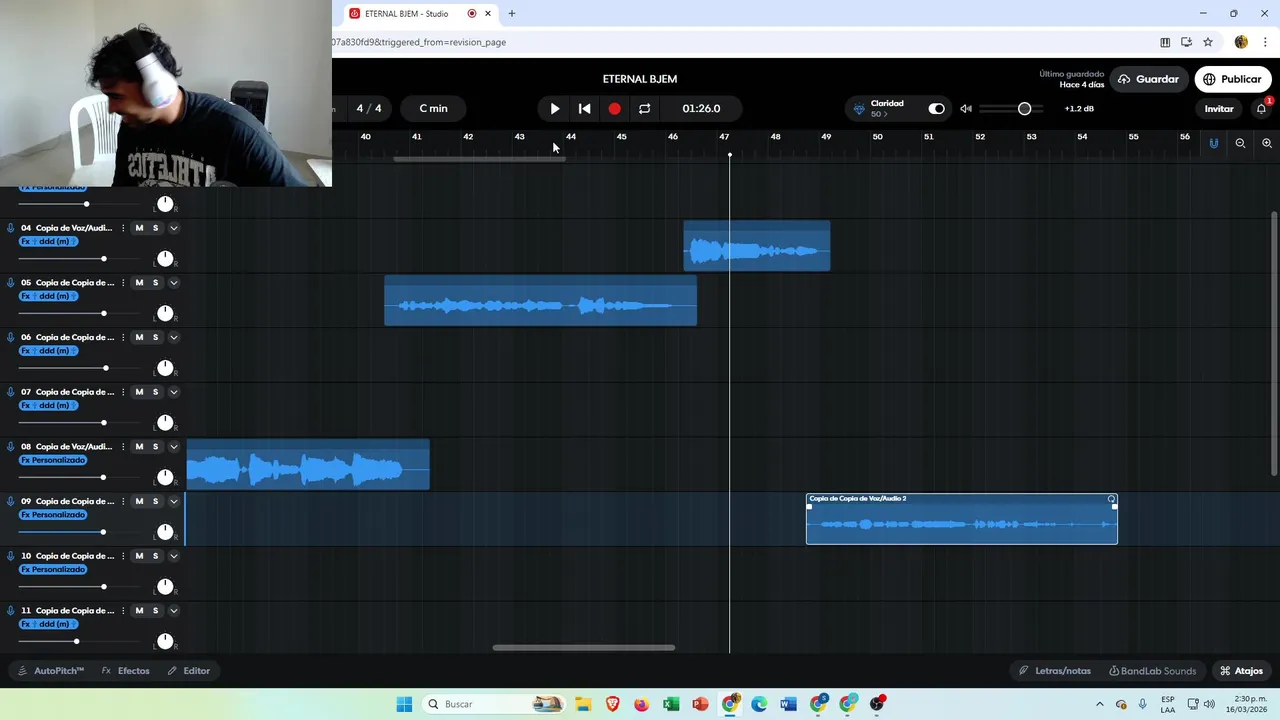Change the 4 / 4 time signature
The height and width of the screenshot is (720, 1280).
pyautogui.click(x=369, y=108)
